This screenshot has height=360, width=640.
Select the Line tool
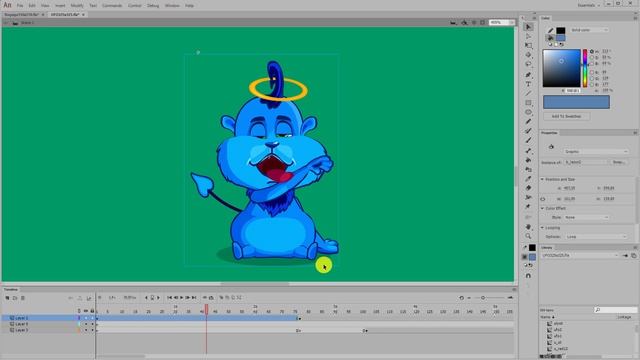click(x=528, y=93)
